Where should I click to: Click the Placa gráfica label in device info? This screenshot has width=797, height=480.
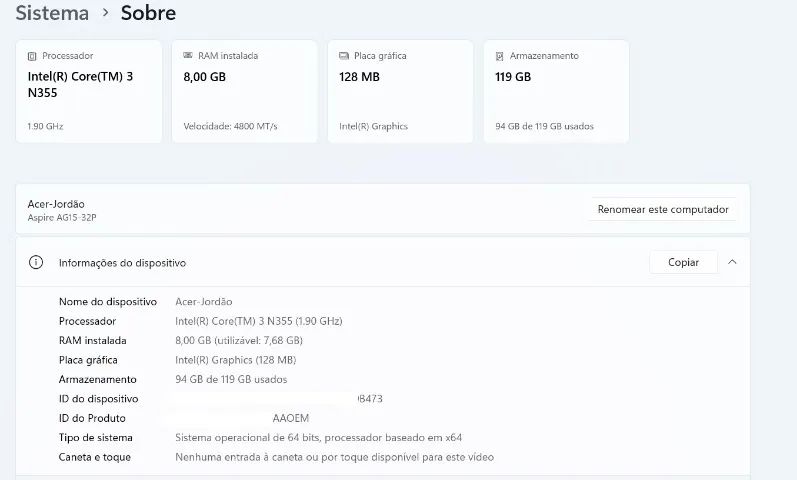coord(88,360)
